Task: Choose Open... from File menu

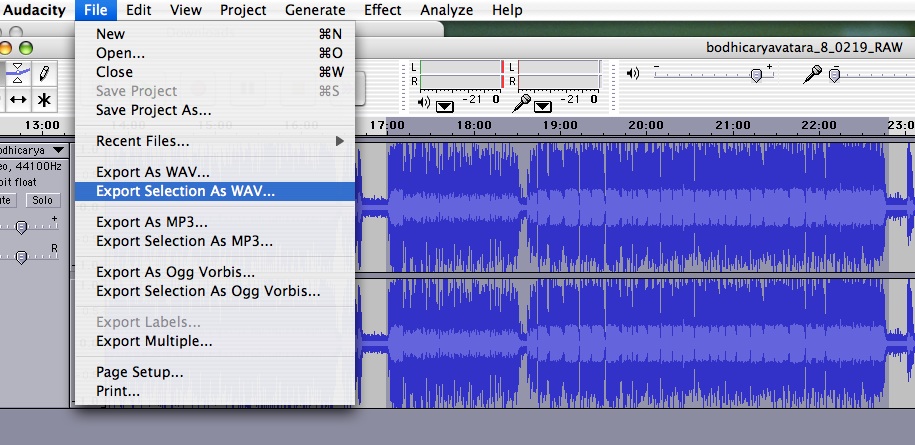Action: pyautogui.click(x=215, y=53)
